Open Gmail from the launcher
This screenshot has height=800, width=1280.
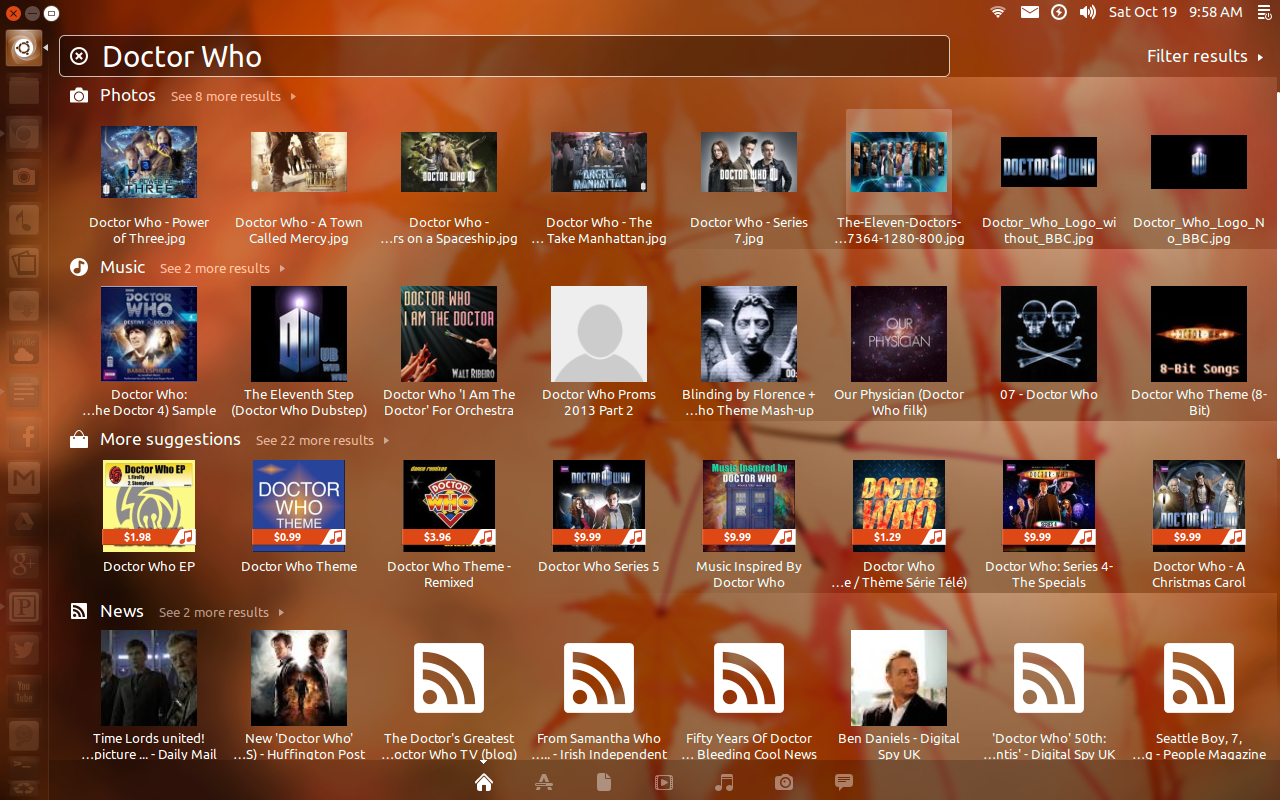(24, 480)
